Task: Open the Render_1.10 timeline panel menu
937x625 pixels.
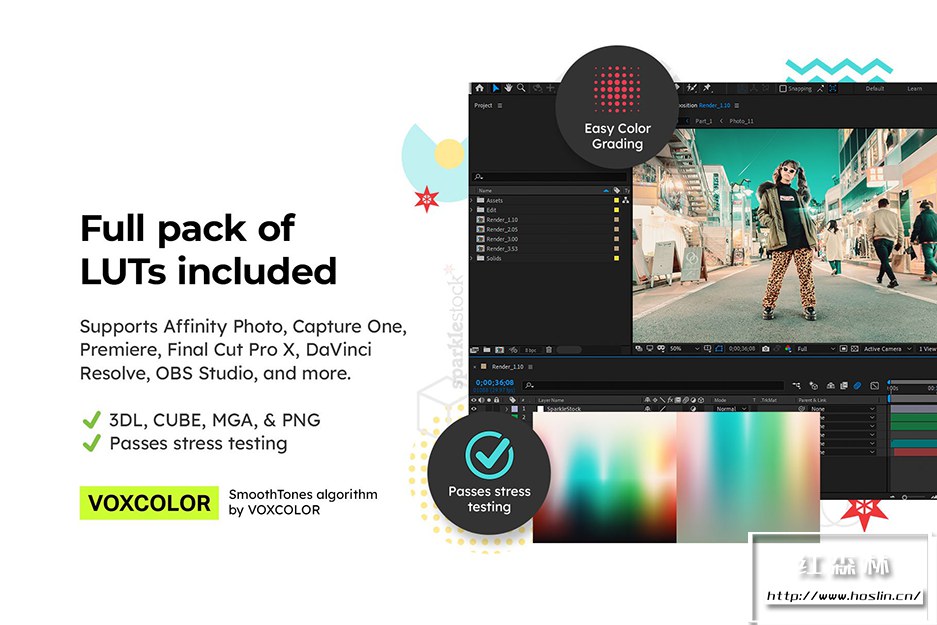Action: (x=531, y=366)
